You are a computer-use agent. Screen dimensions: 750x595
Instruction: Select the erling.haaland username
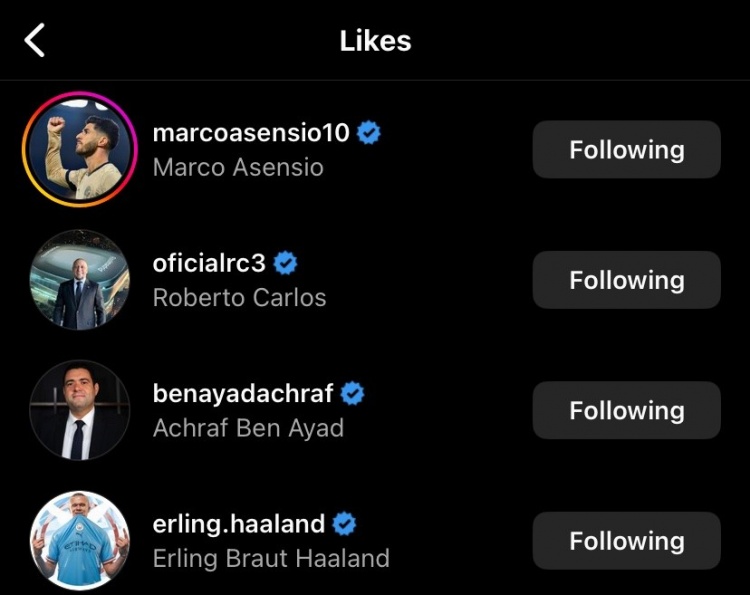(x=239, y=524)
